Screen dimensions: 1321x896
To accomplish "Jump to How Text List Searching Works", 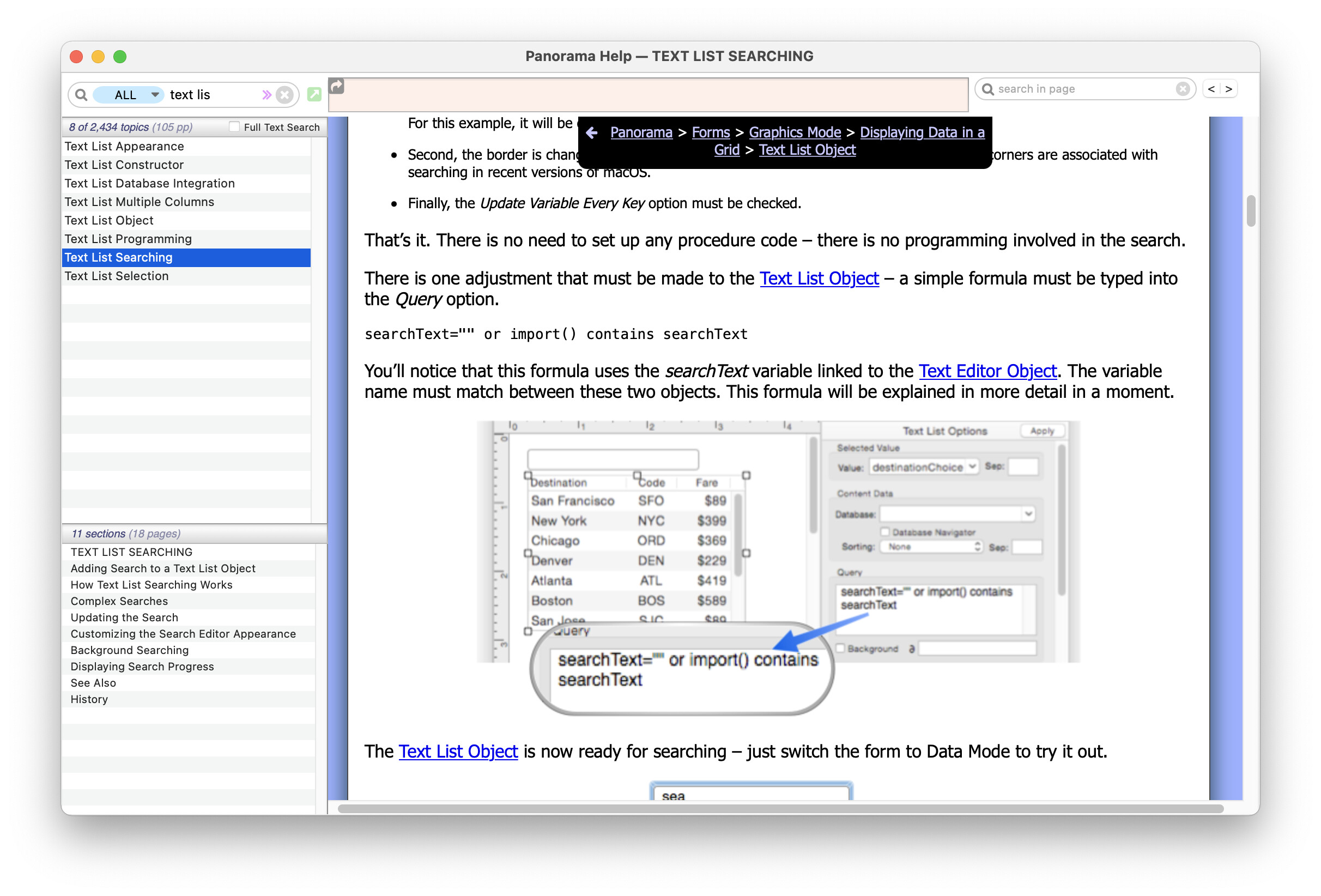I will [x=188, y=585].
